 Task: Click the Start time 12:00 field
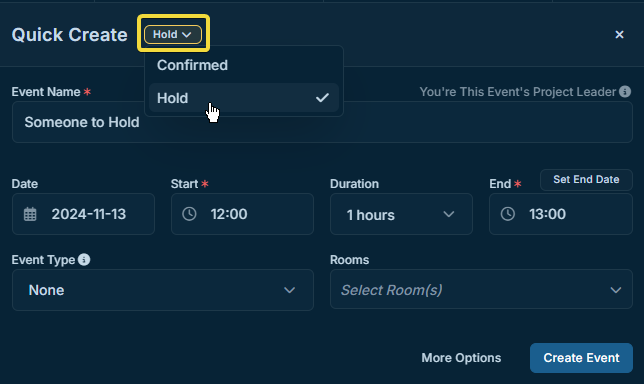click(242, 214)
